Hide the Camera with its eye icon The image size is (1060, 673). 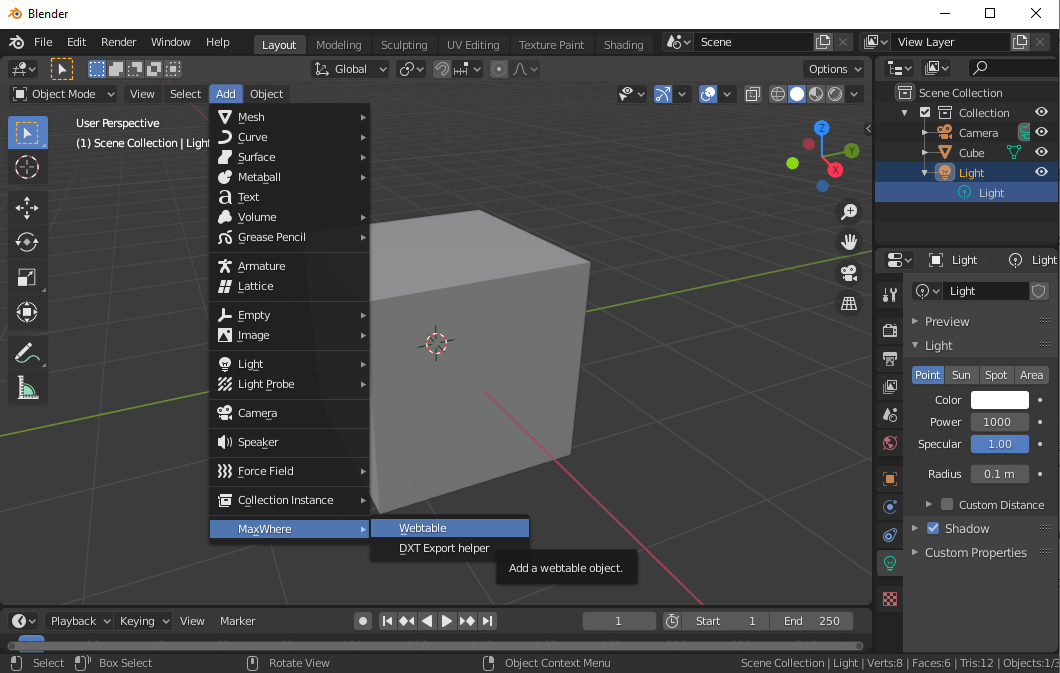[x=1041, y=132]
